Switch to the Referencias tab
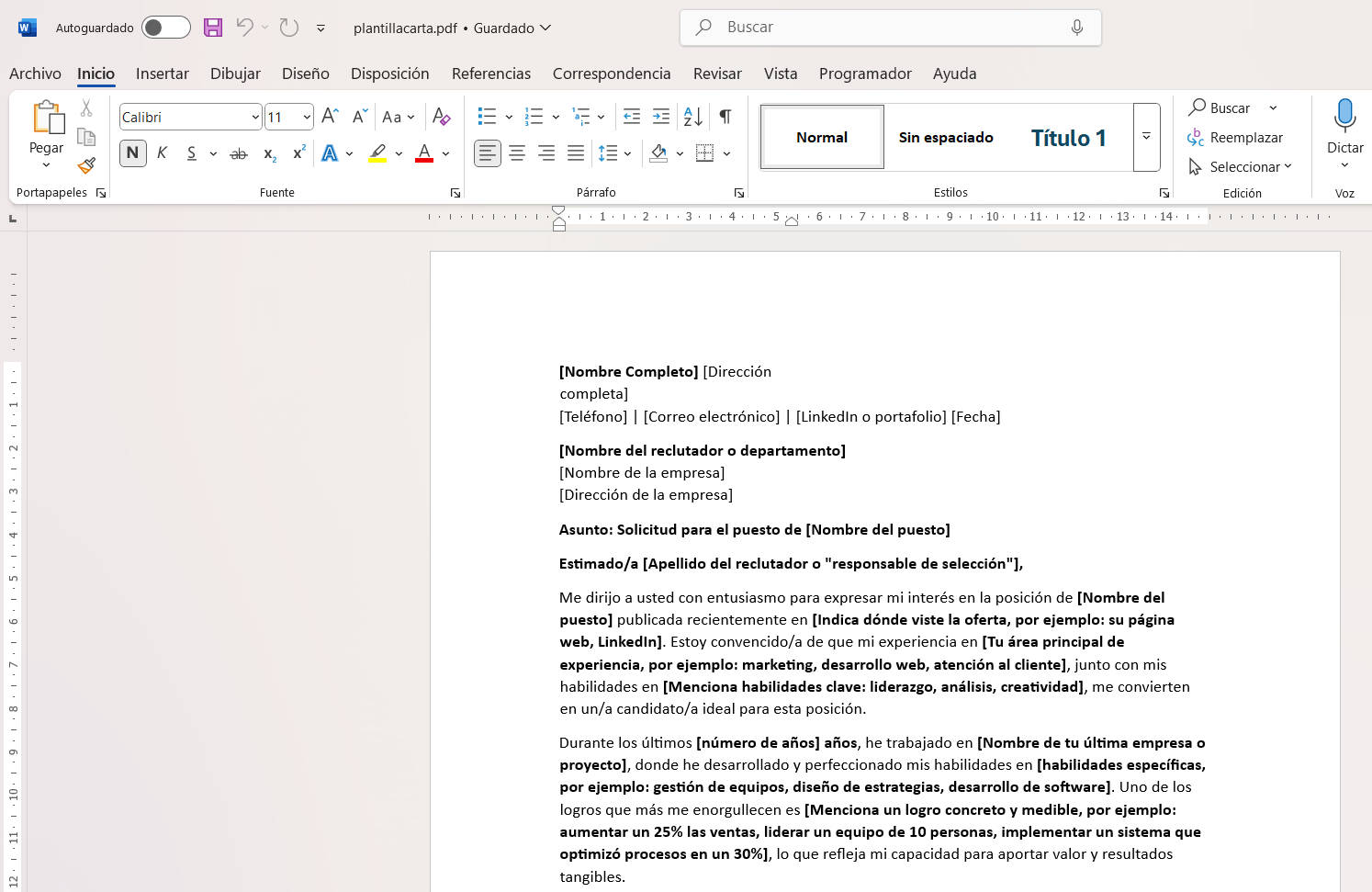Viewport: 1372px width, 892px height. click(x=490, y=73)
